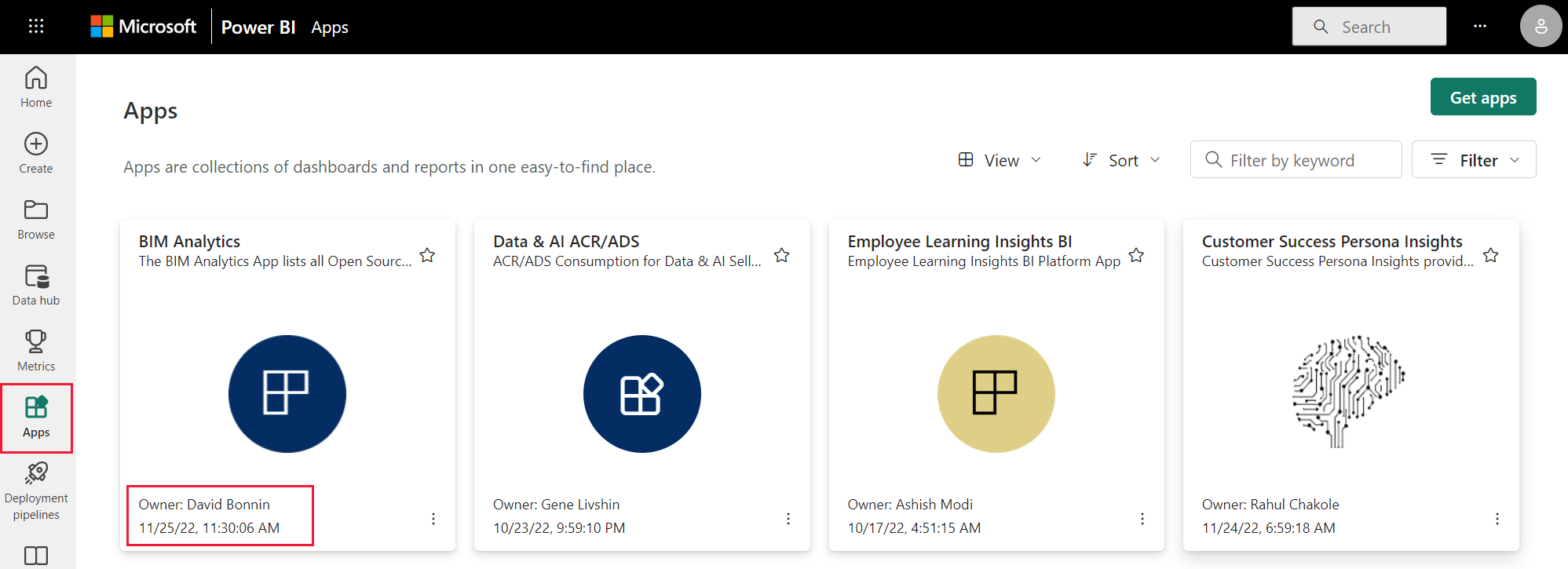
Task: Click Customer Success Persona Insights description
Action: tap(1338, 261)
